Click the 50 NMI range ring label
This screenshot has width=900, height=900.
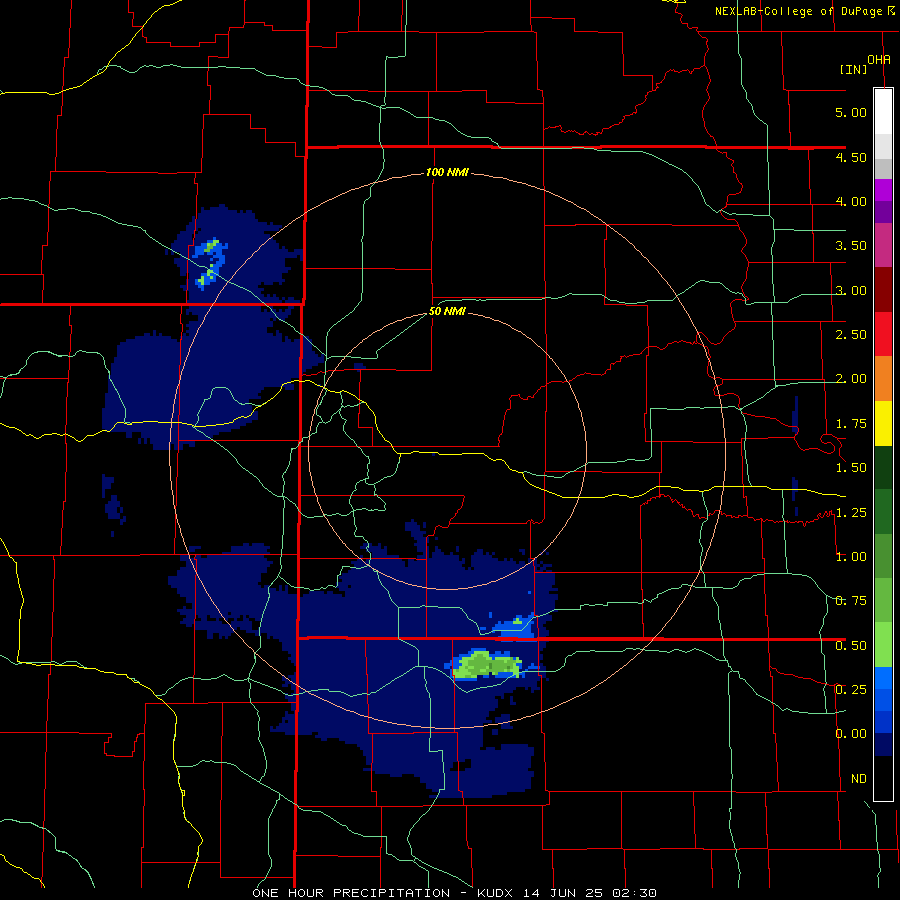pyautogui.click(x=447, y=312)
